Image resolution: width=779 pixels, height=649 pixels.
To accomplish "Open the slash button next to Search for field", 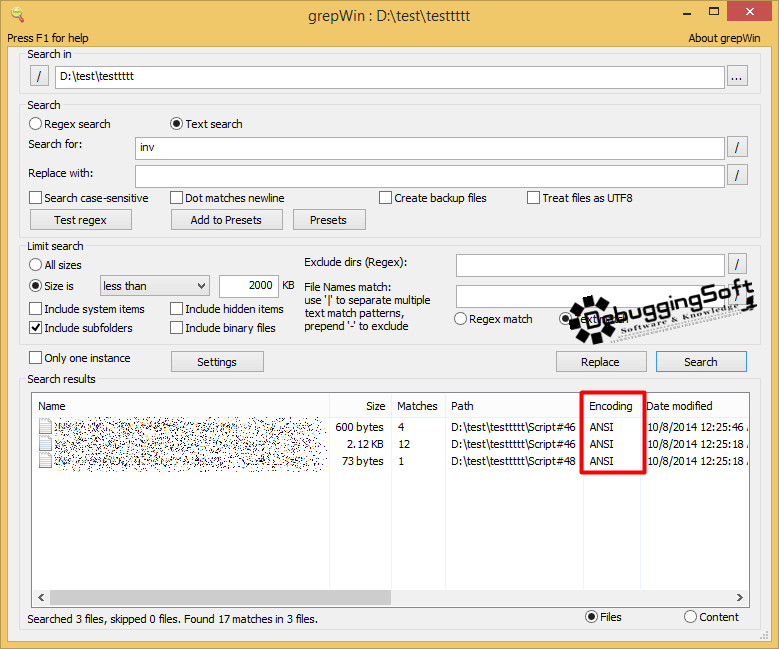I will coord(737,148).
